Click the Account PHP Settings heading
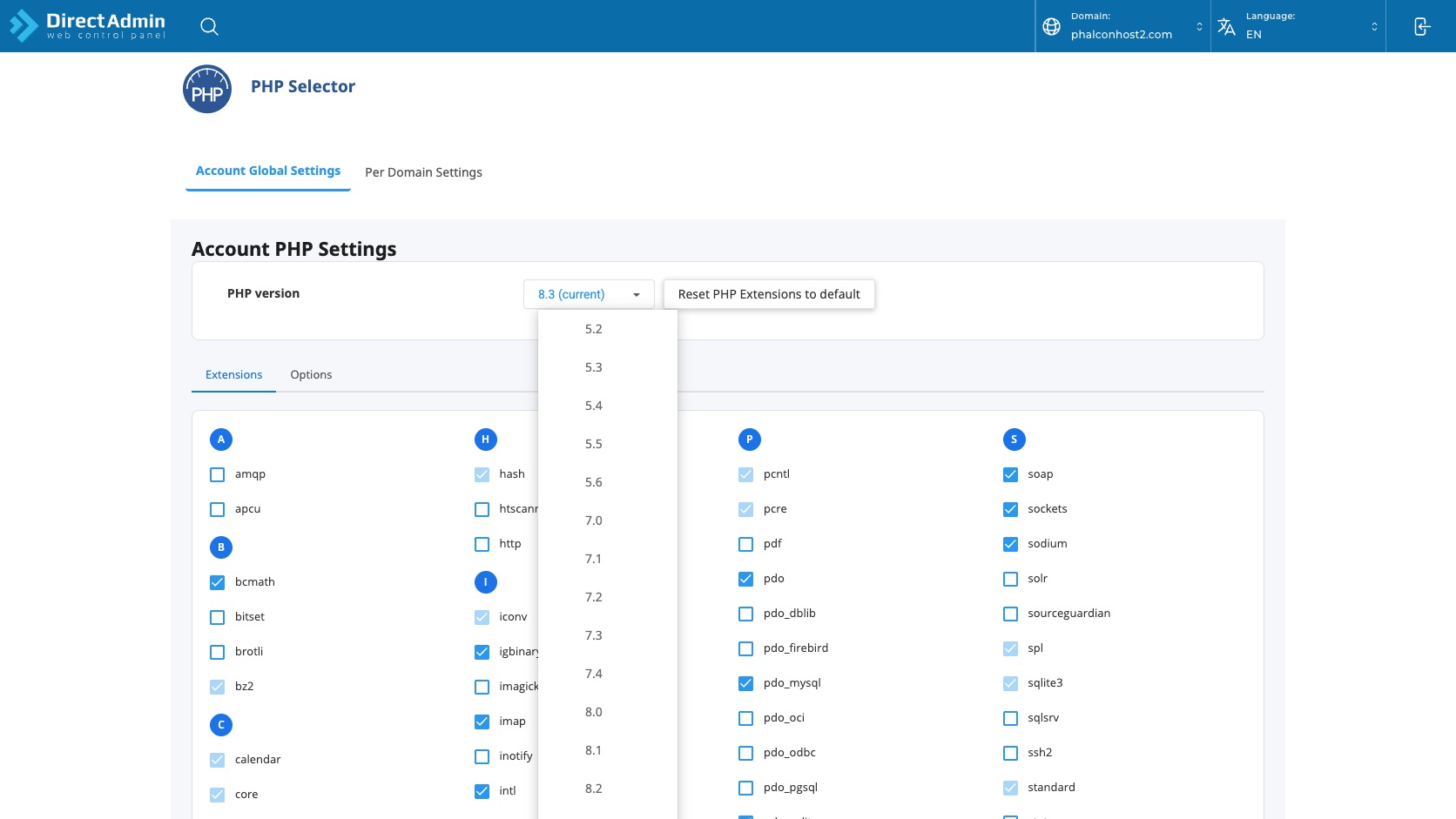Viewport: 1456px width, 819px height. coord(294,249)
